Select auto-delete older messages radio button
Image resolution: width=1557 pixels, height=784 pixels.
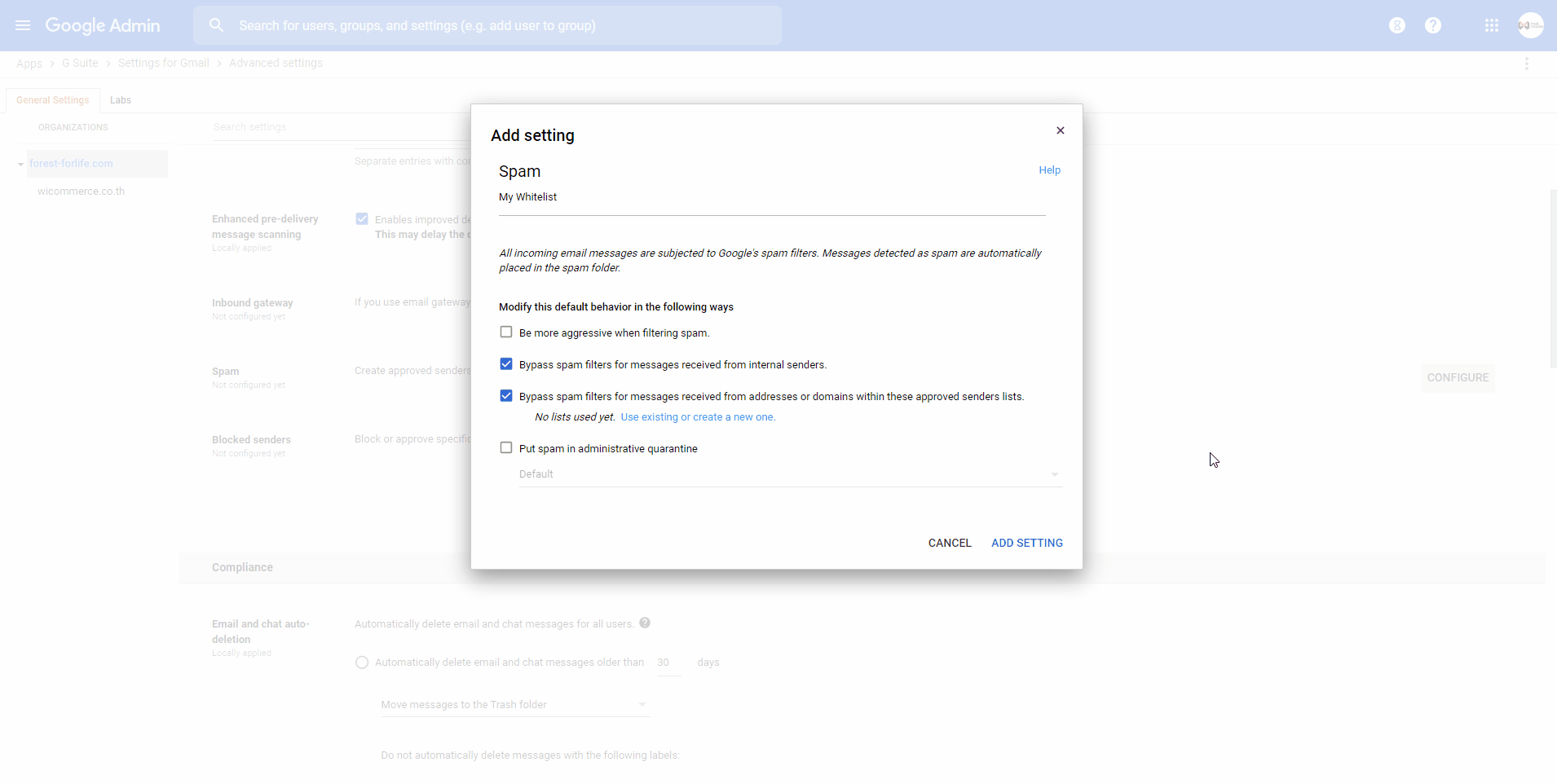click(x=362, y=663)
